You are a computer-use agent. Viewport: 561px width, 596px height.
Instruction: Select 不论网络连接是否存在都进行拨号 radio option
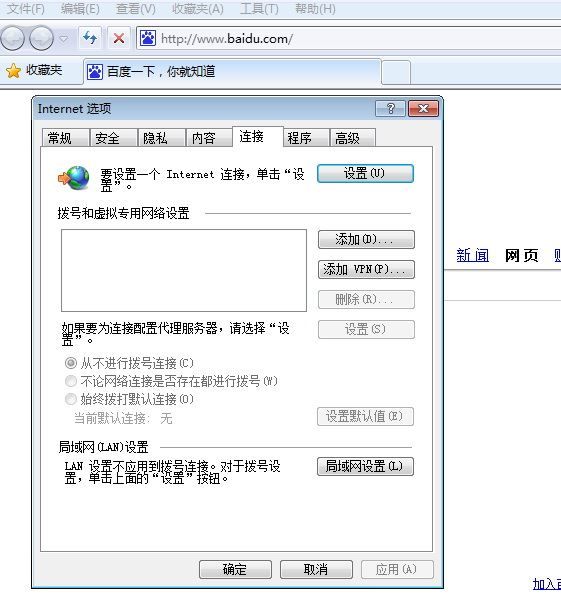[x=71, y=381]
